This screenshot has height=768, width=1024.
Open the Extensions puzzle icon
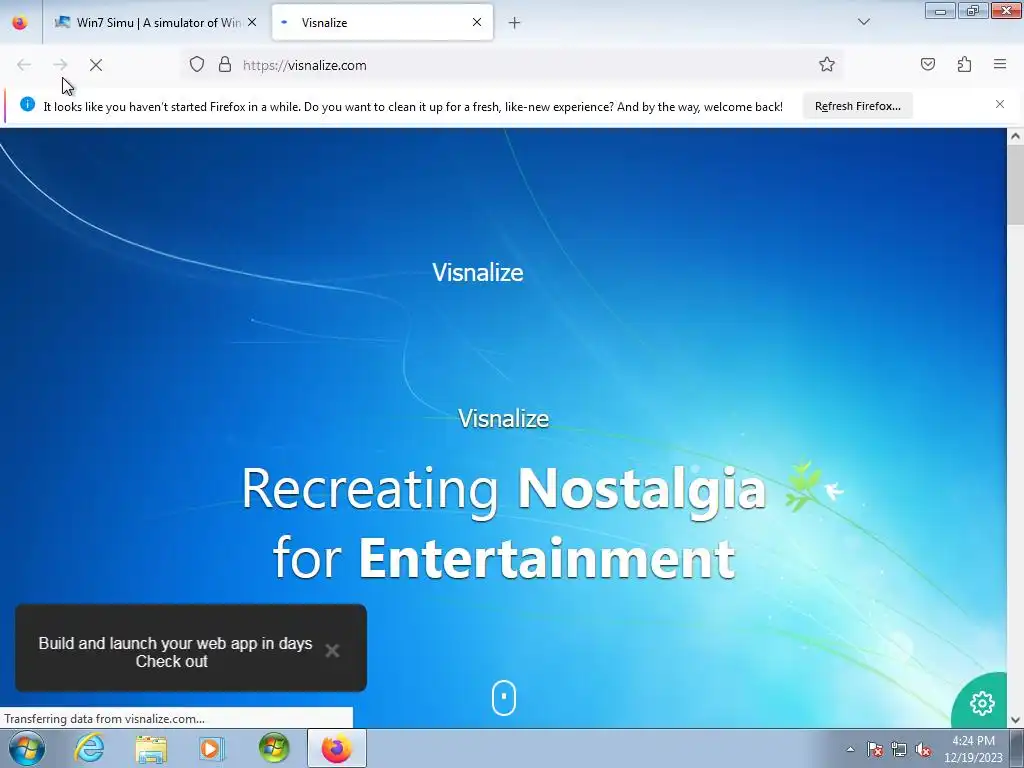click(x=964, y=64)
